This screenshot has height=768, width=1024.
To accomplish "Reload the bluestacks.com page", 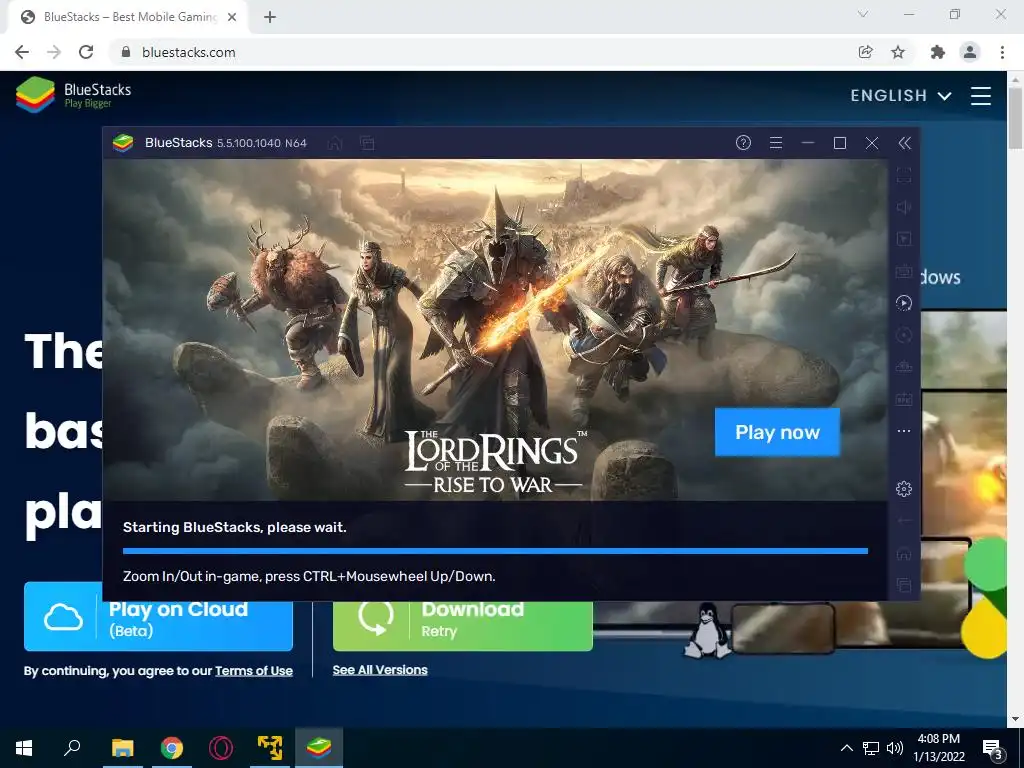I will coord(86,52).
